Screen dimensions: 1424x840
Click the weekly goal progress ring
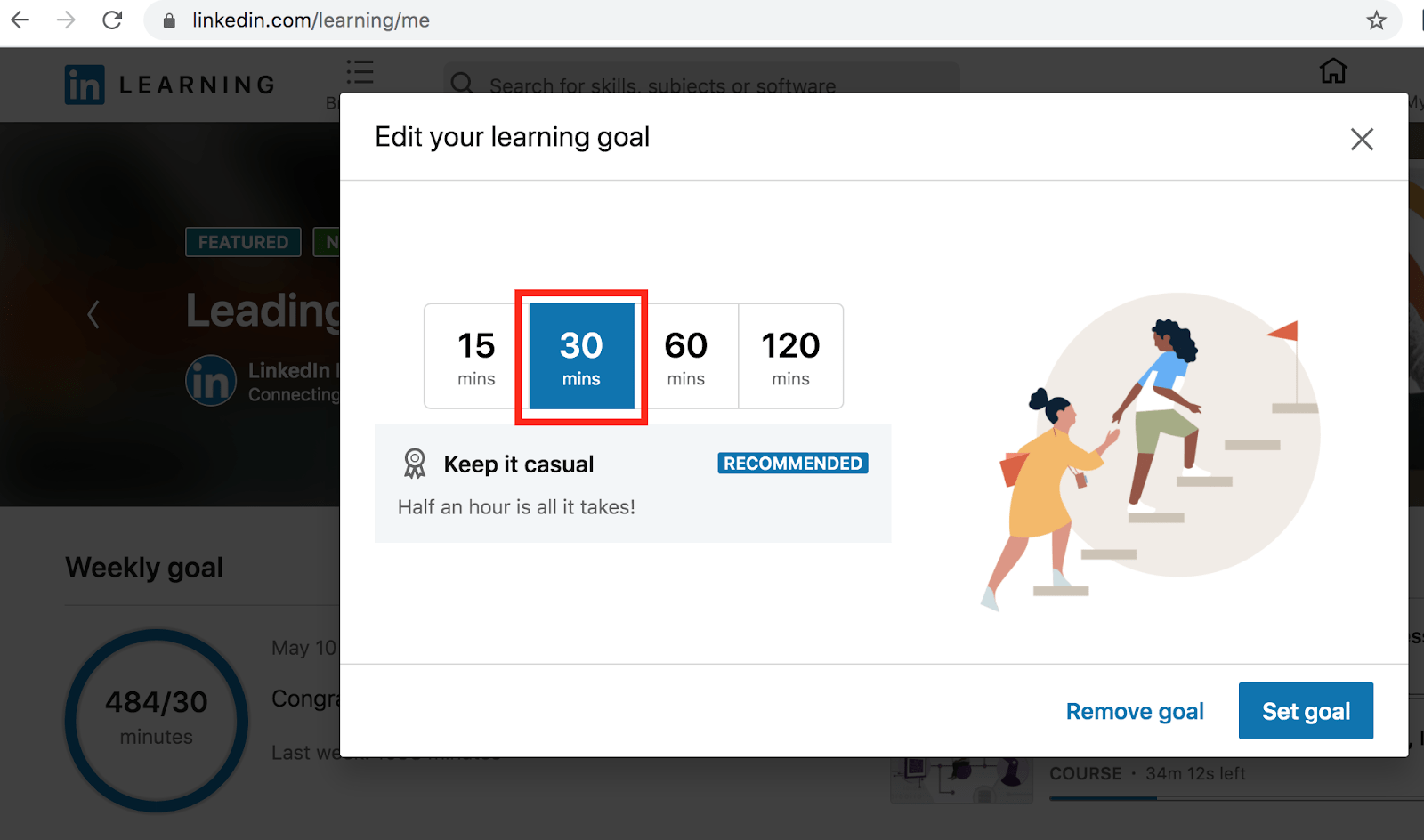tap(157, 719)
